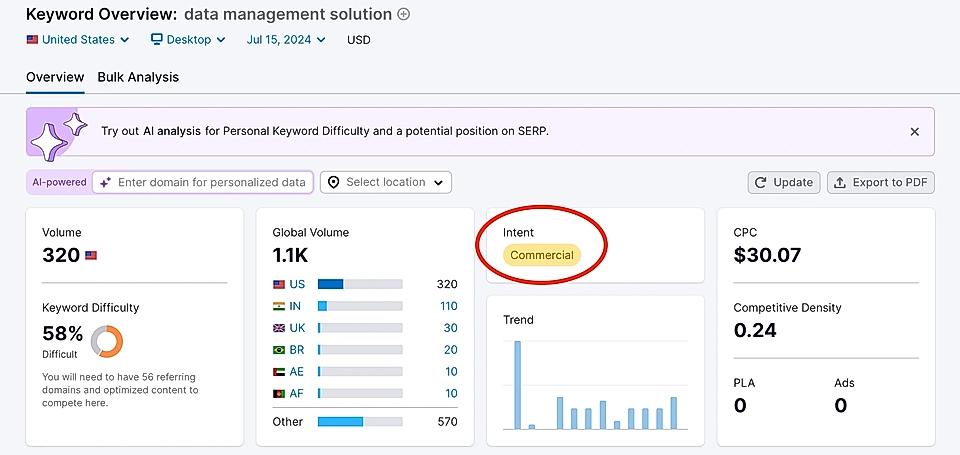The image size is (960, 455).
Task: Click the Brazil flag icon
Action: pos(279,350)
